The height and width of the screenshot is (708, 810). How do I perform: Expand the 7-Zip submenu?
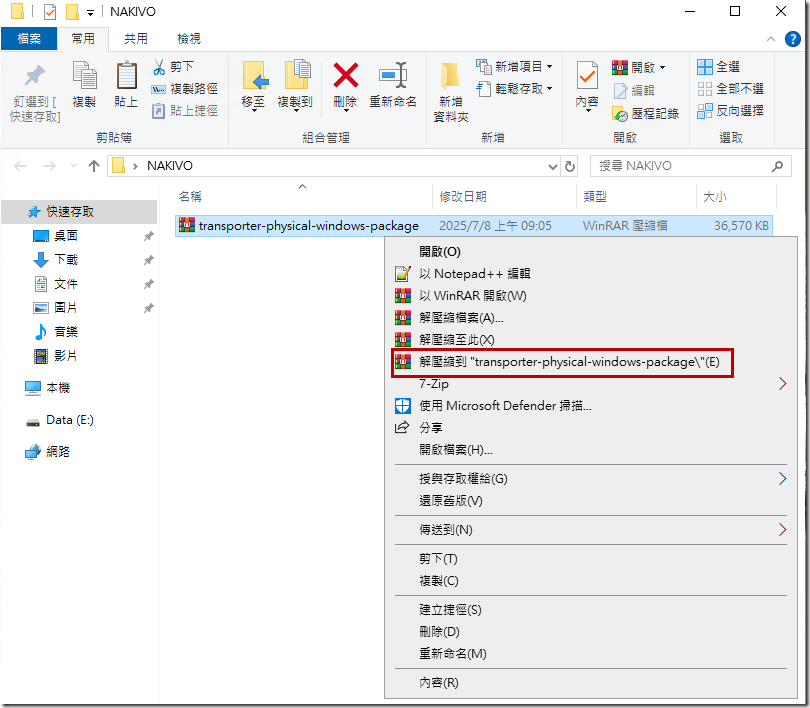590,384
